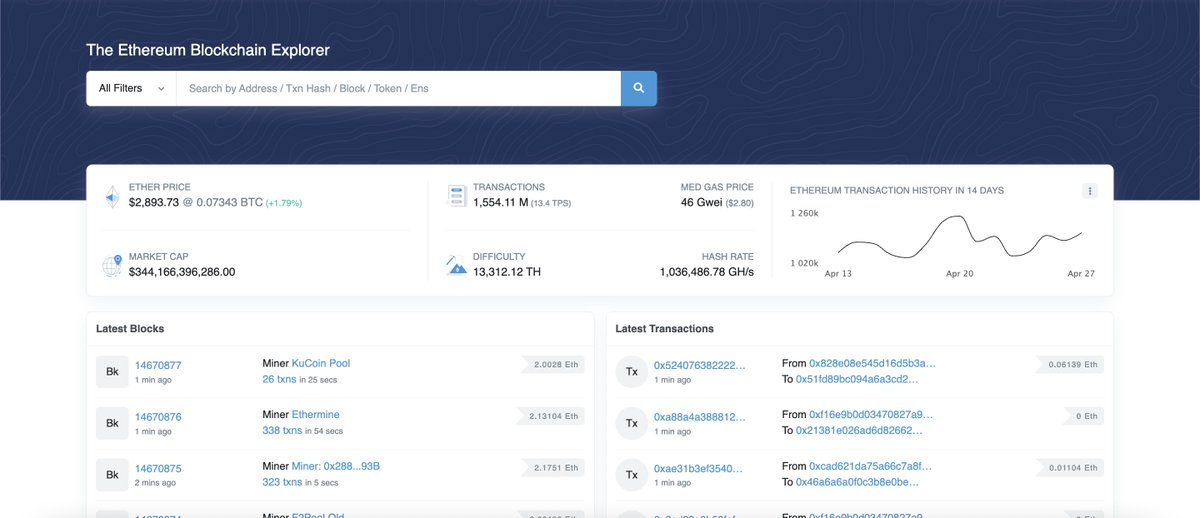Click the 1,036,486.78 GH/s hash rate value
The height and width of the screenshot is (518, 1200).
(707, 272)
